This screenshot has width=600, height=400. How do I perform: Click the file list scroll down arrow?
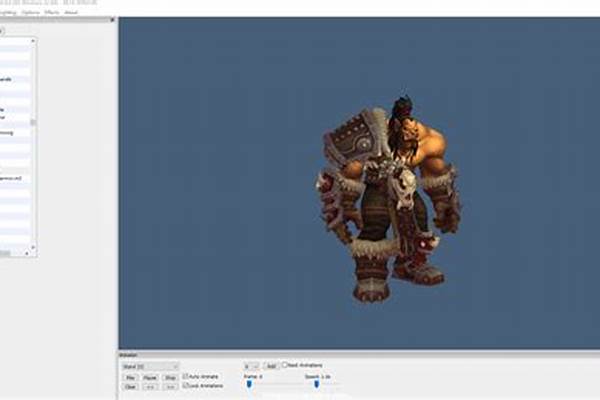coord(33,248)
